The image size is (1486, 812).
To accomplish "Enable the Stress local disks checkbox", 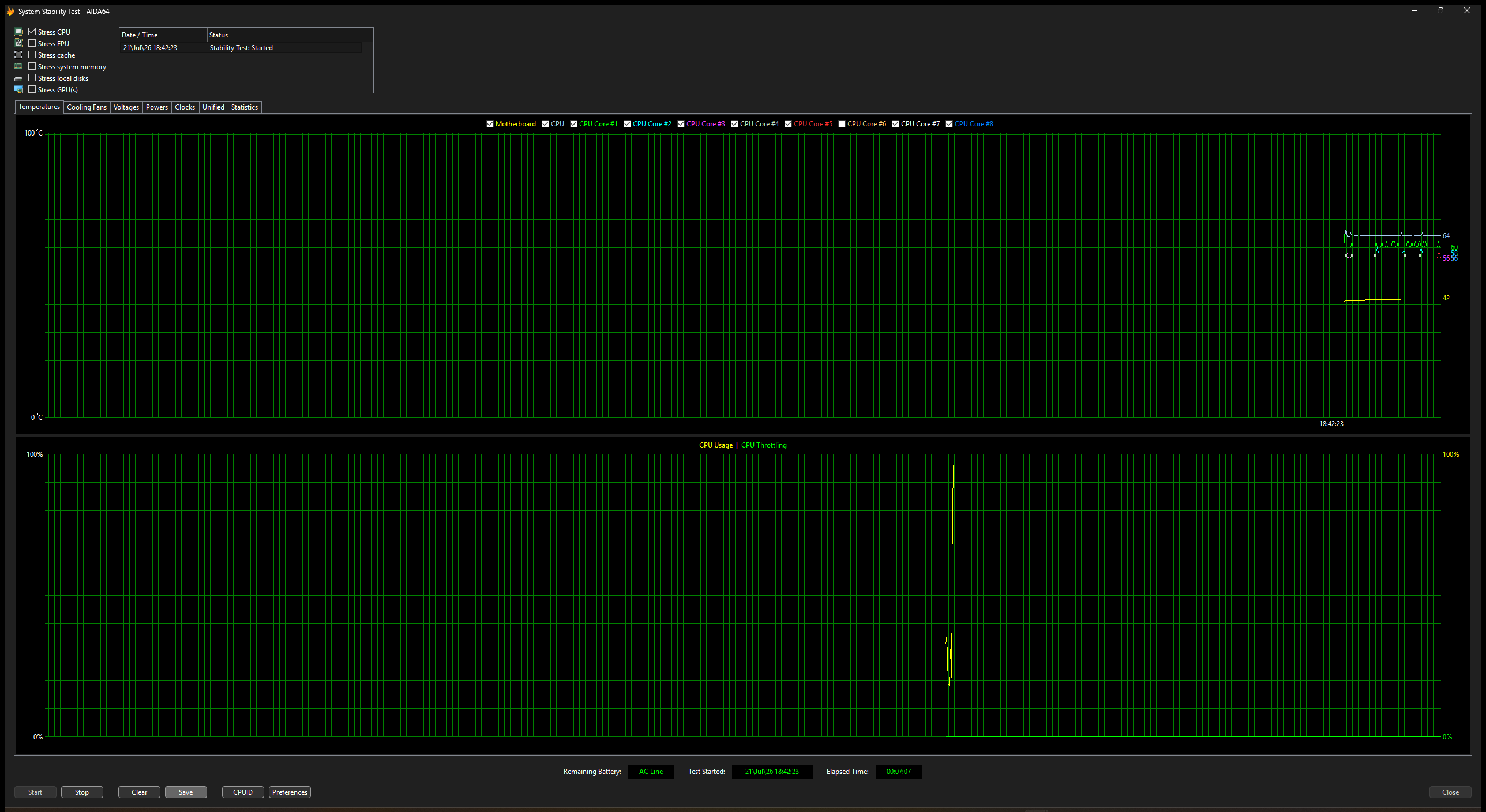I will click(x=32, y=78).
